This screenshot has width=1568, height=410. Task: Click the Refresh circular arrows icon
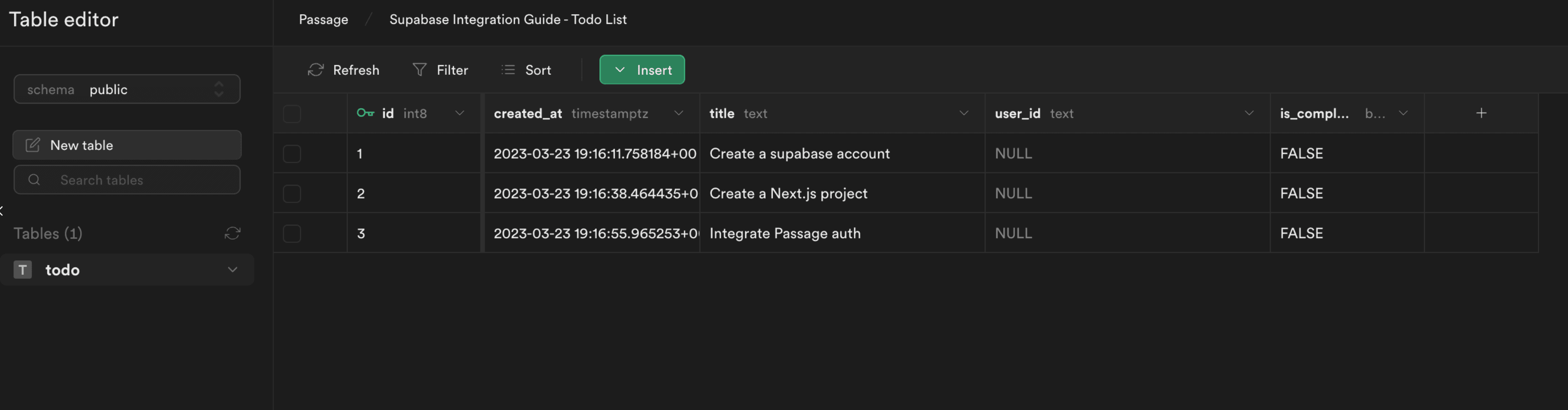(315, 70)
